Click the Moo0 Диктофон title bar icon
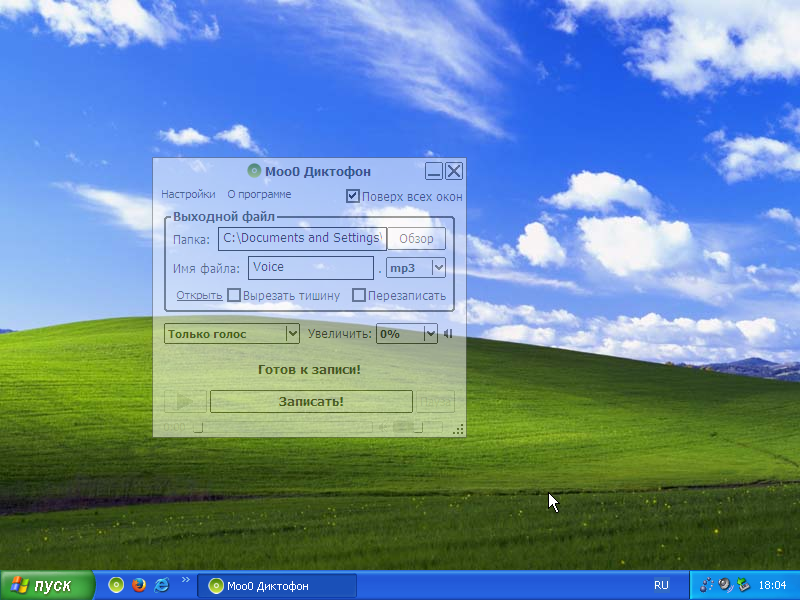Image resolution: width=800 pixels, height=600 pixels. click(x=254, y=171)
